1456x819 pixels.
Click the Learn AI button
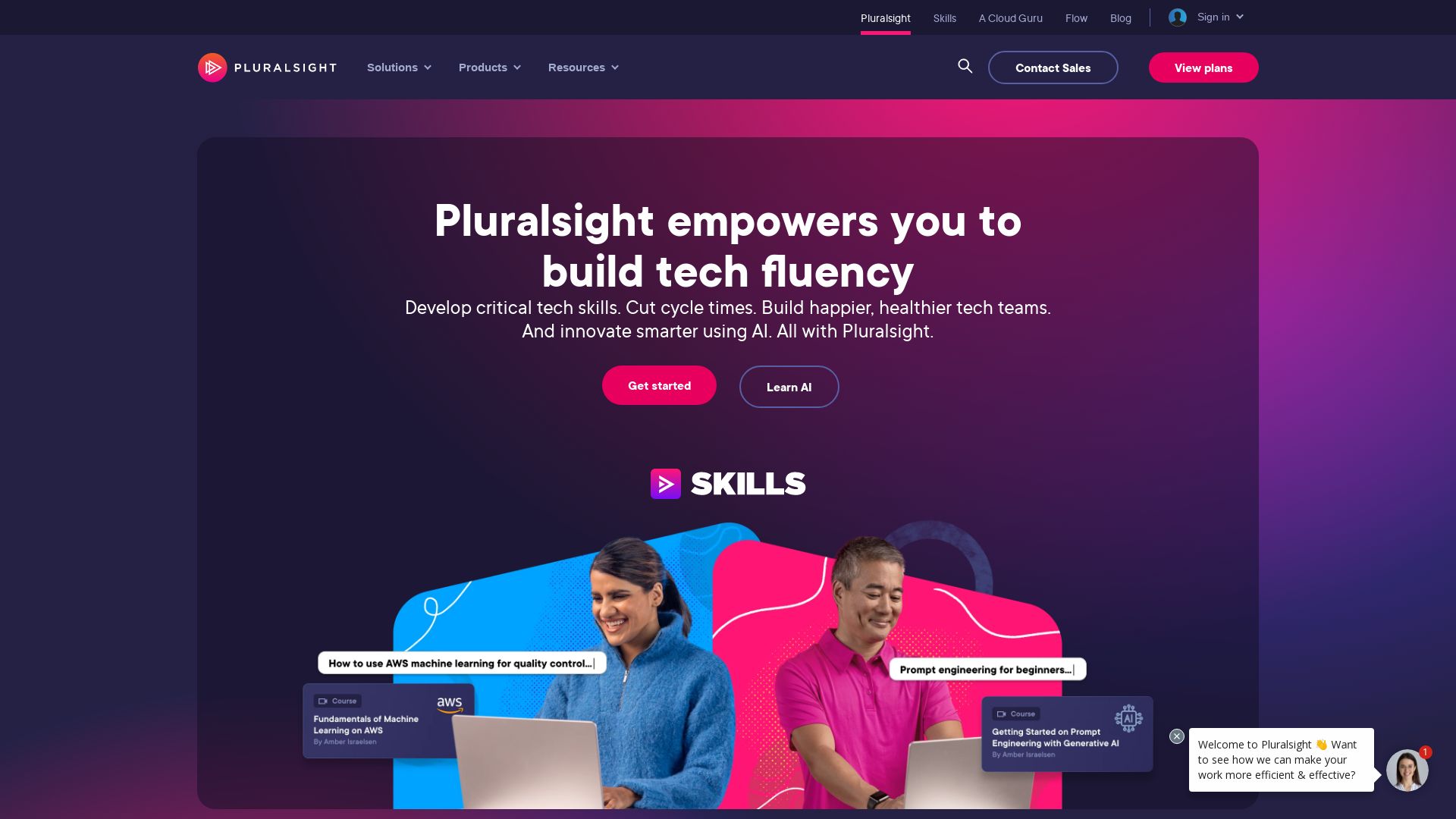[789, 386]
